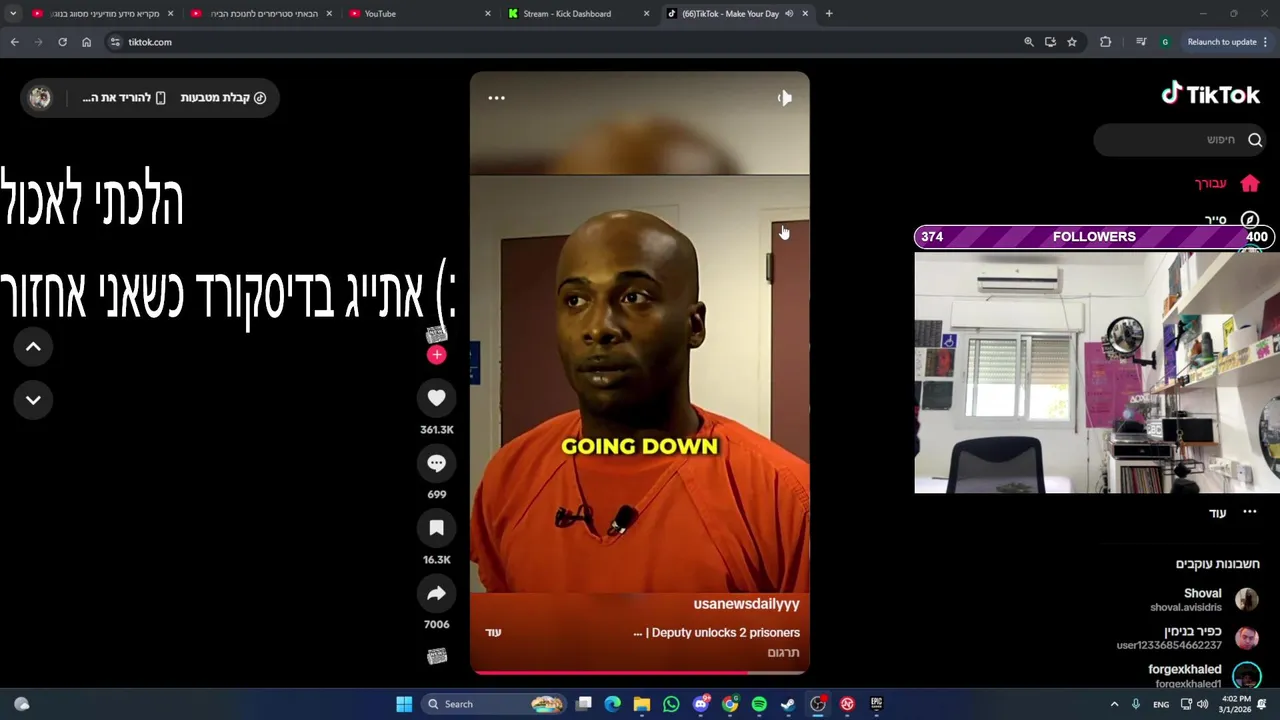Open the media control icon in Chrome toolbar
The image size is (1280, 720).
(1141, 42)
